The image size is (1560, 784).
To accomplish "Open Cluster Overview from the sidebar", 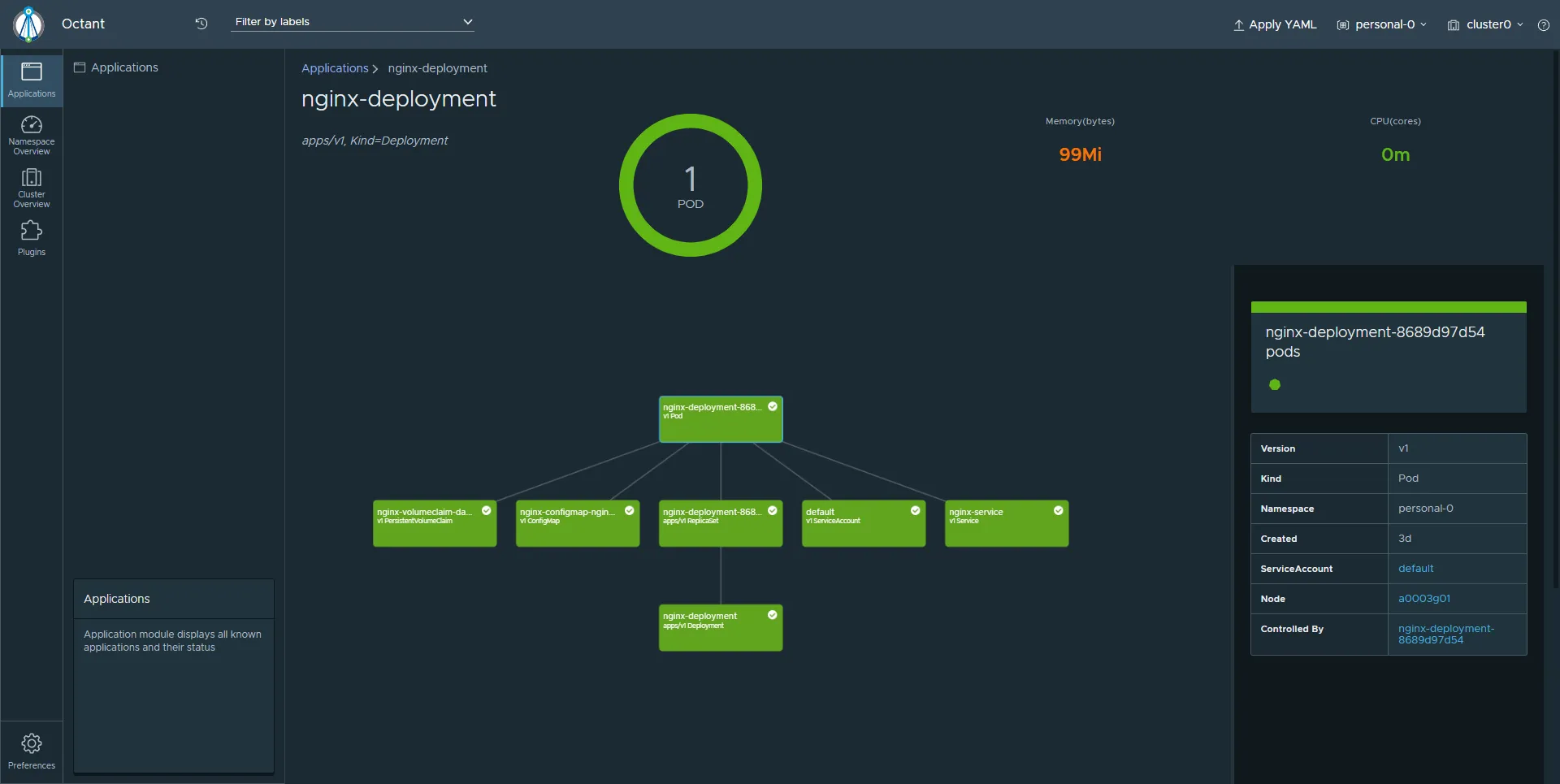I will pos(31,185).
